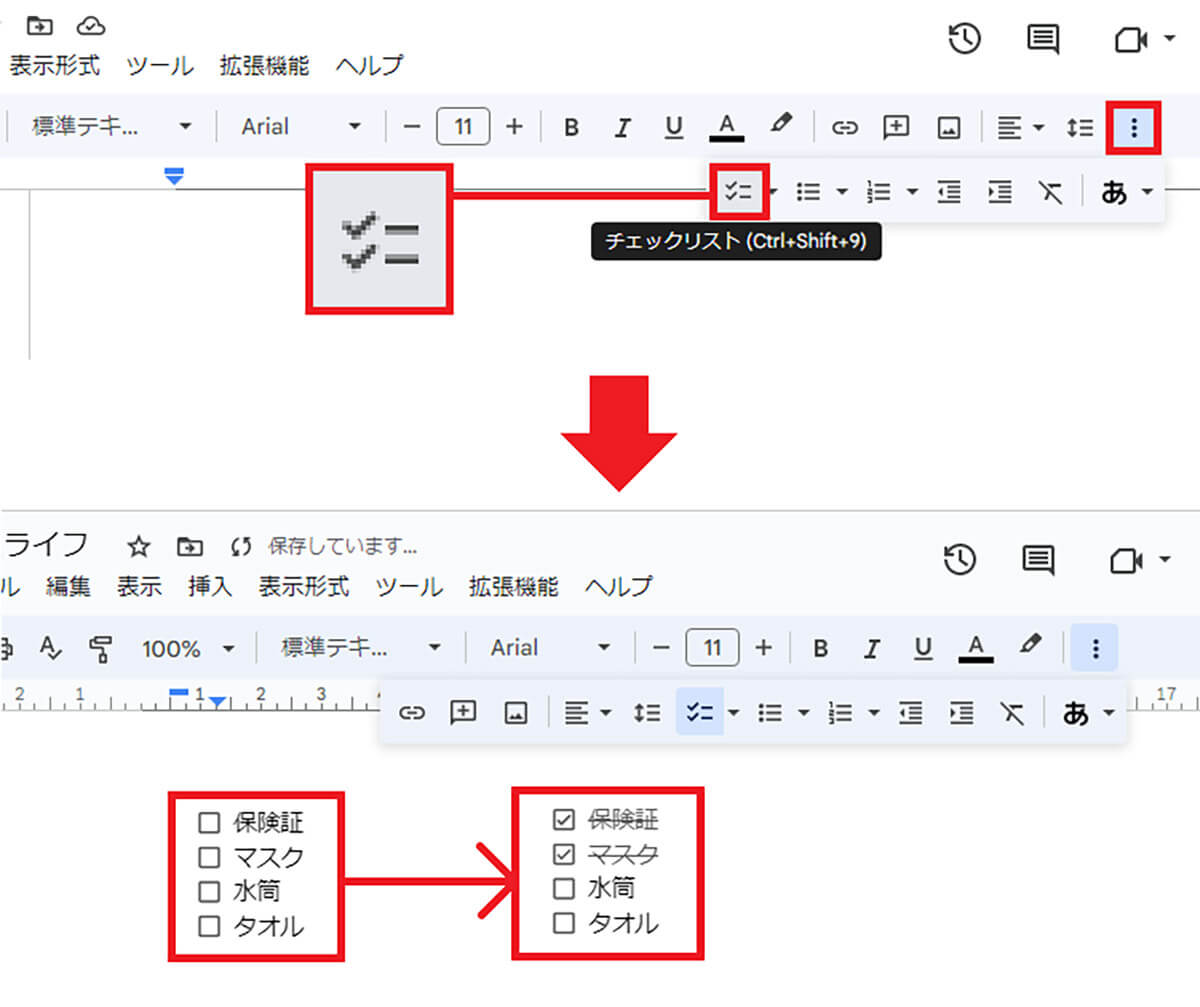Select paint format roller in lower screenshot
This screenshot has height=1007, width=1200.
[x=100, y=648]
